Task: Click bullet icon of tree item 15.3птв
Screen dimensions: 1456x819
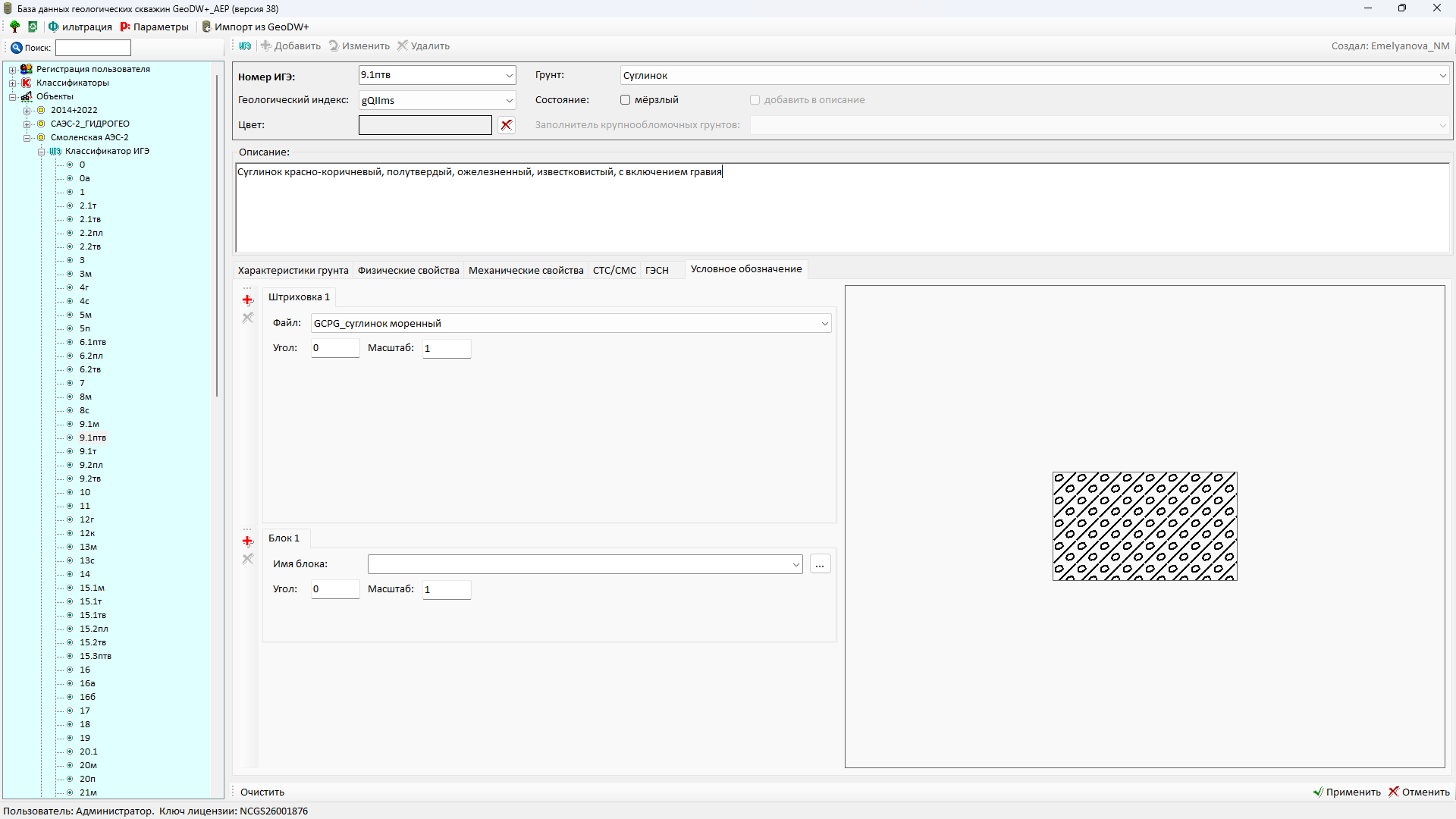Action: [70, 656]
